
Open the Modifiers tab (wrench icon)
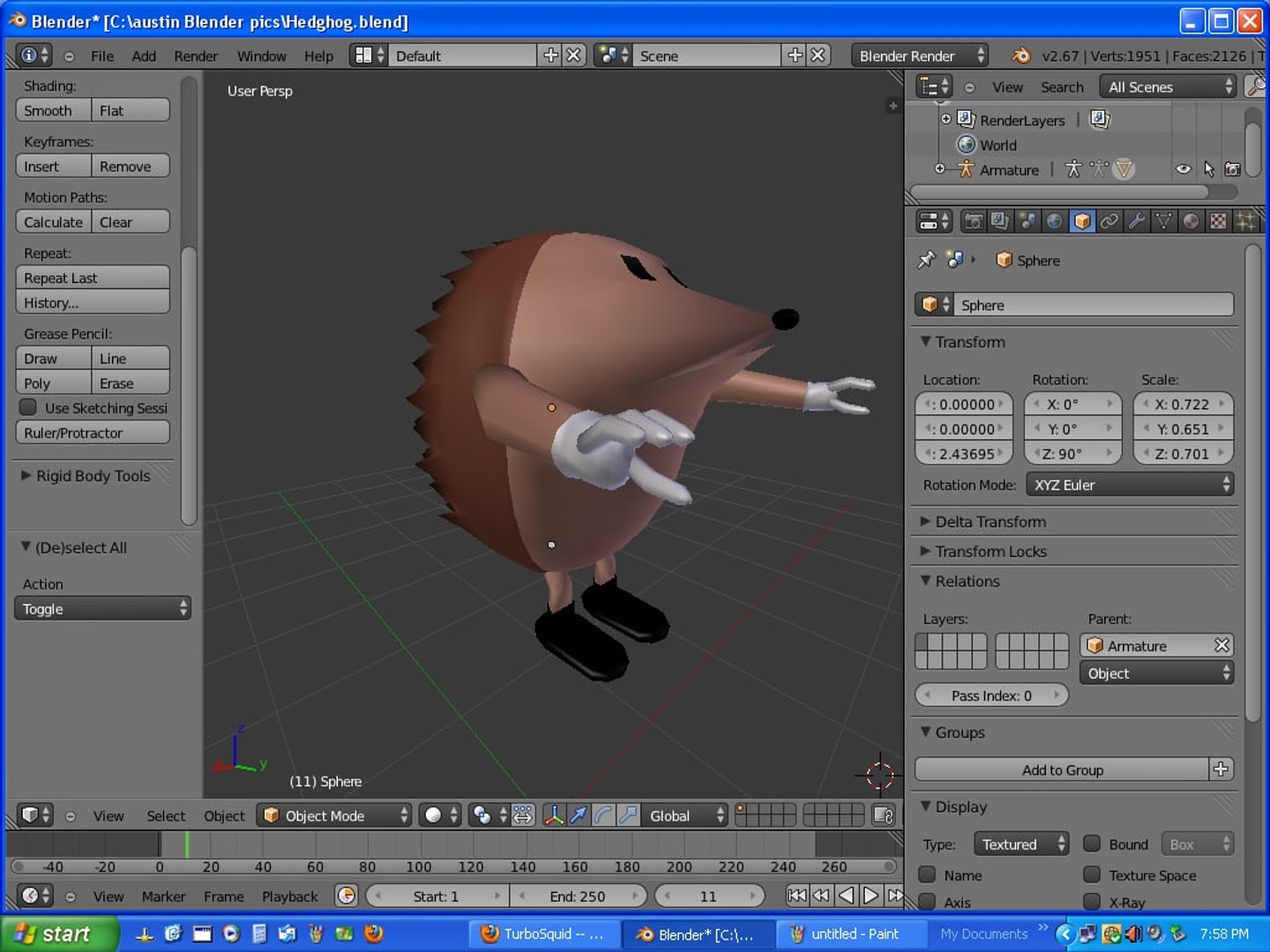coord(1137,221)
